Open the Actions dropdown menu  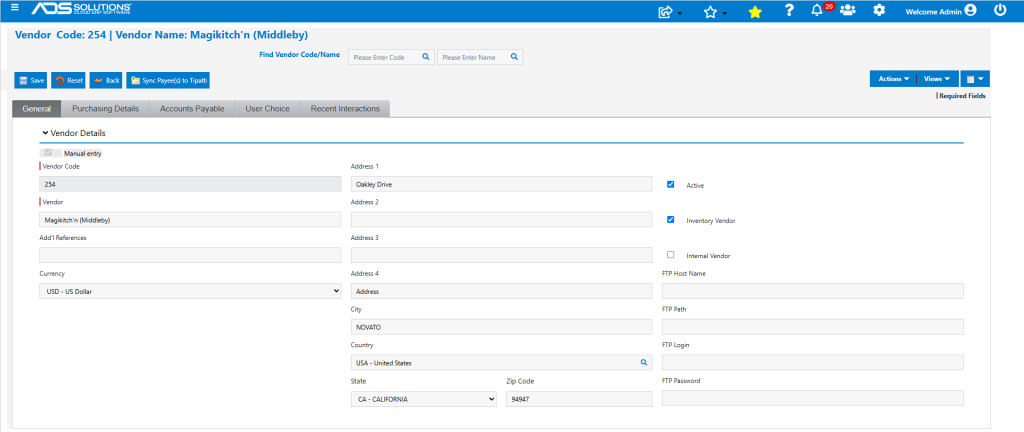click(x=893, y=79)
